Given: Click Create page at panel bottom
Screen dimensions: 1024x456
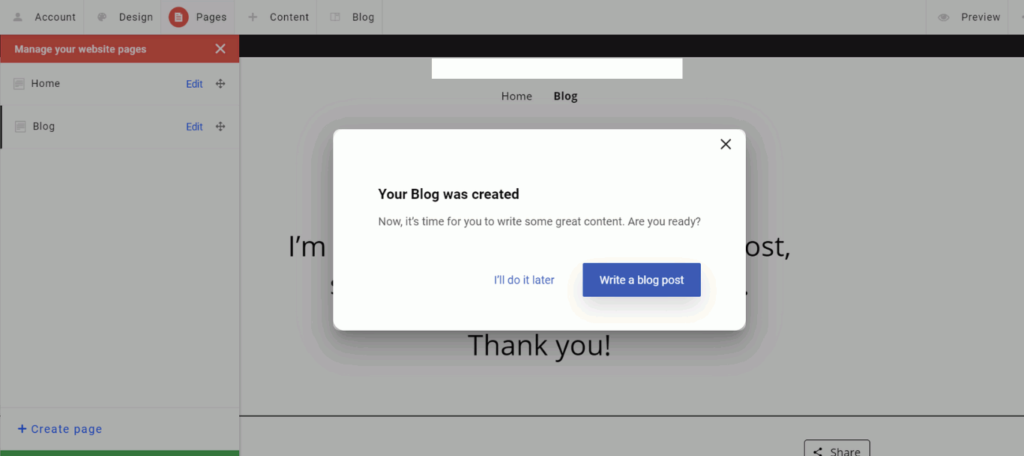Looking at the screenshot, I should [59, 429].
